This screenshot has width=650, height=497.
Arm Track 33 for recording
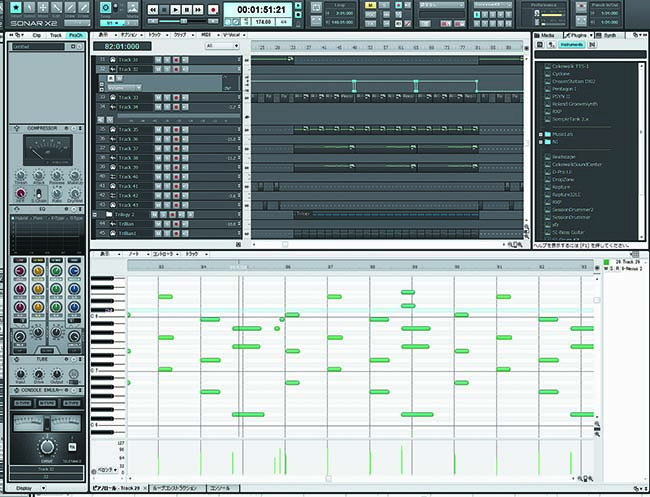[x=176, y=98]
